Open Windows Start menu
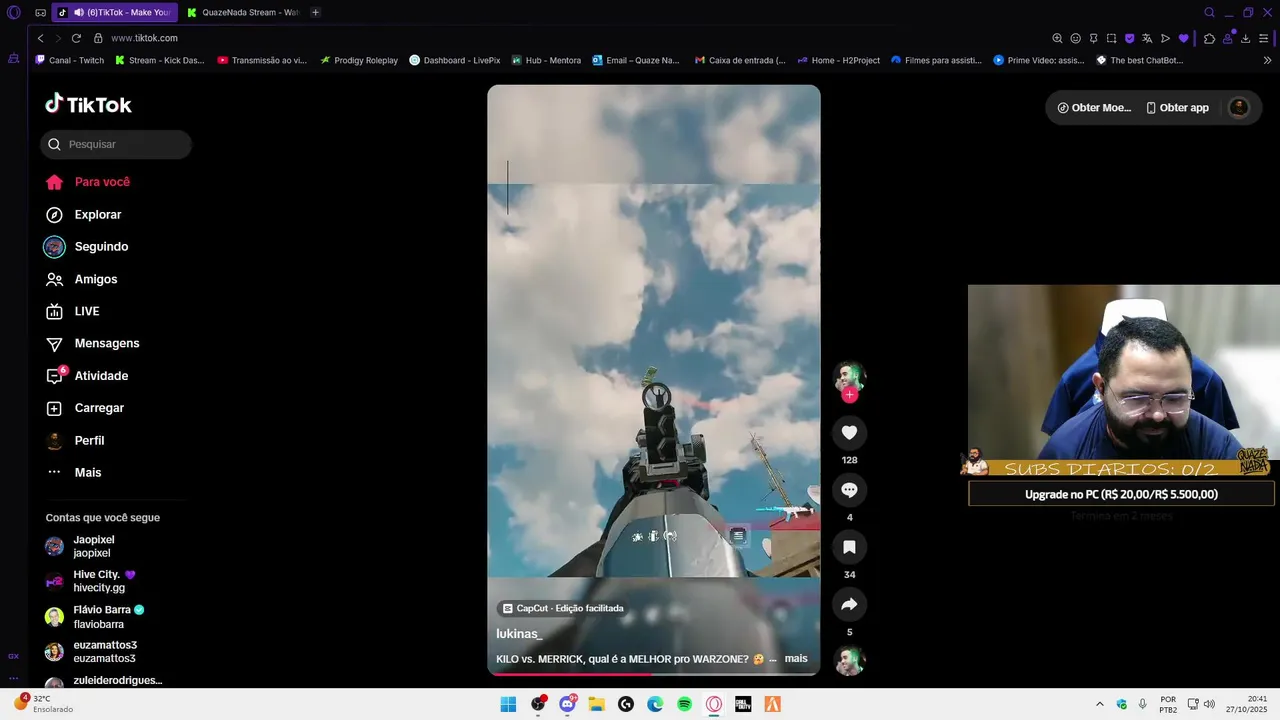 pos(508,704)
